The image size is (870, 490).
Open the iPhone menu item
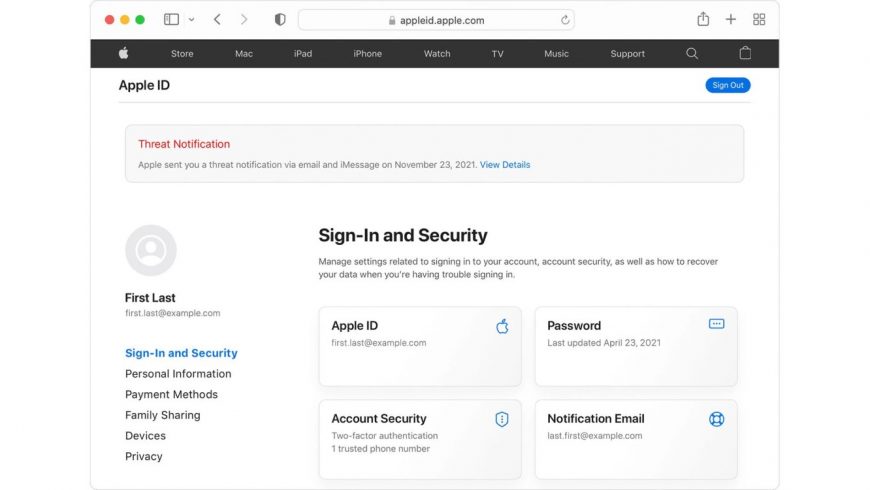pos(367,54)
